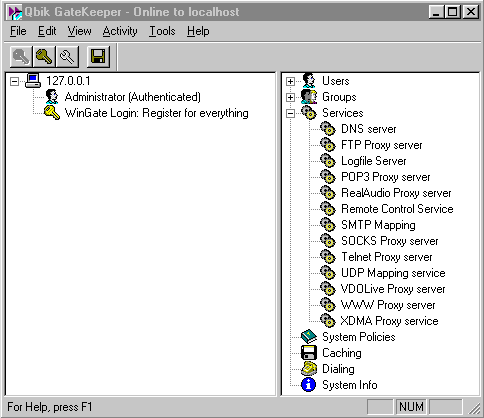Click the floppy disk save icon
This screenshot has height=418, width=484.
click(x=98, y=57)
